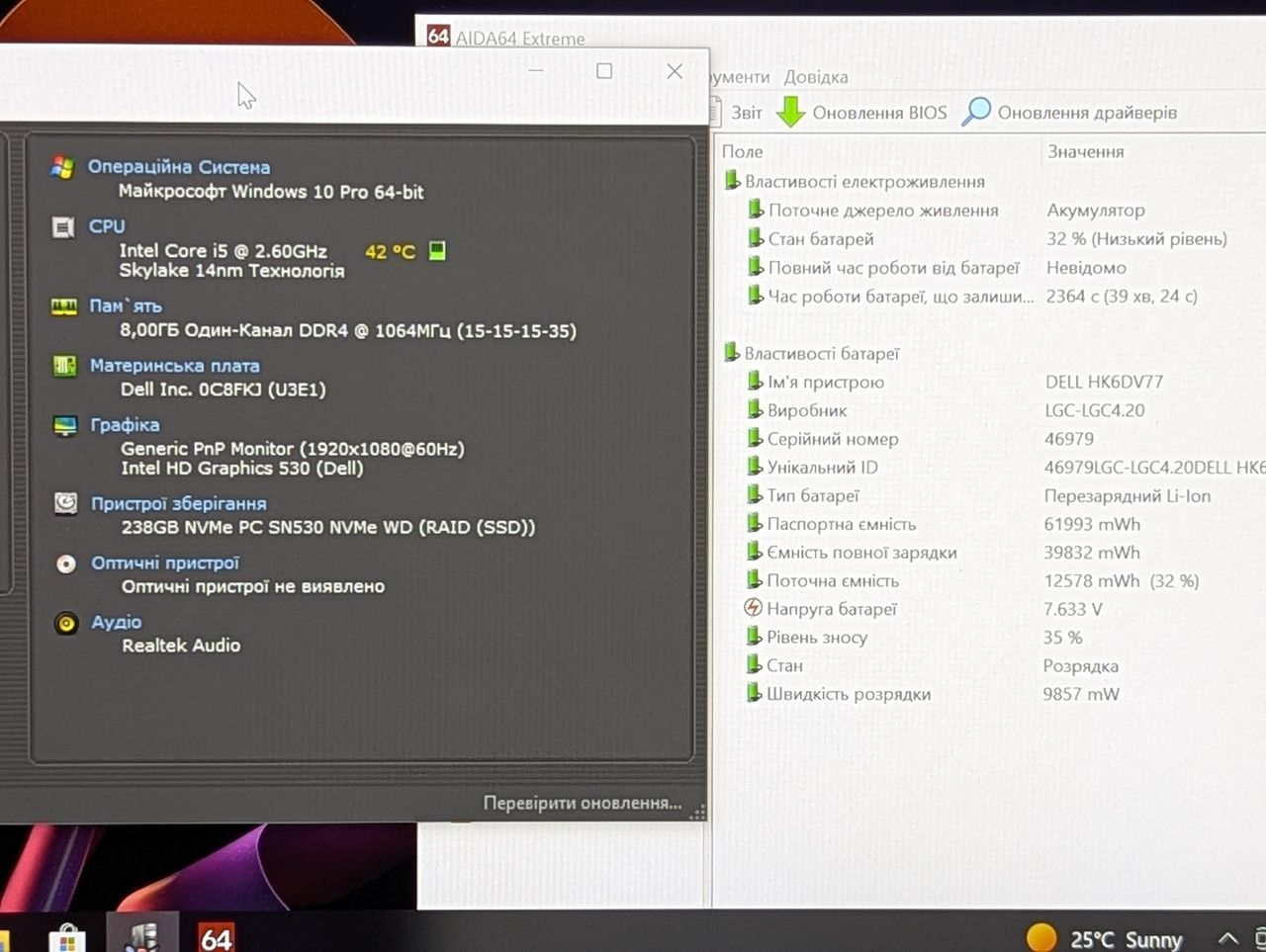Open Оновлення BIOS from the toolbar
1266x952 pixels.
coord(861,113)
